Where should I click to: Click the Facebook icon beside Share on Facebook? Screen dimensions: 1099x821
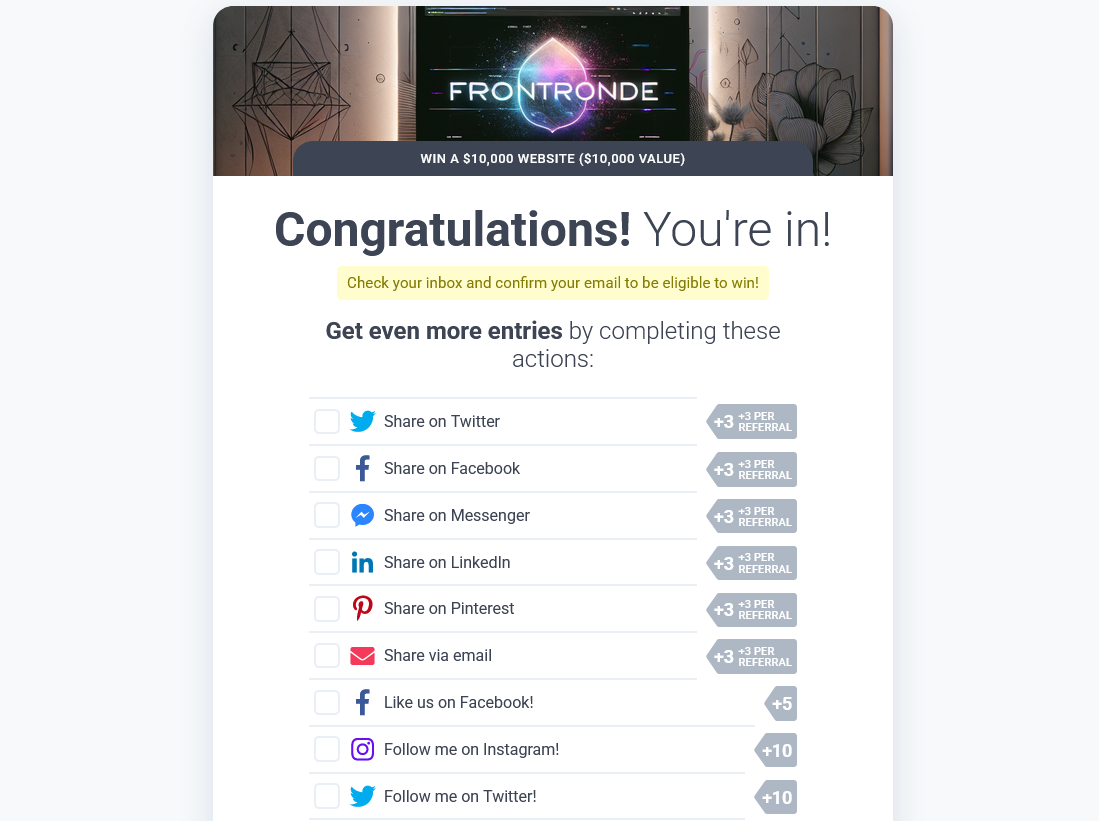coord(362,469)
